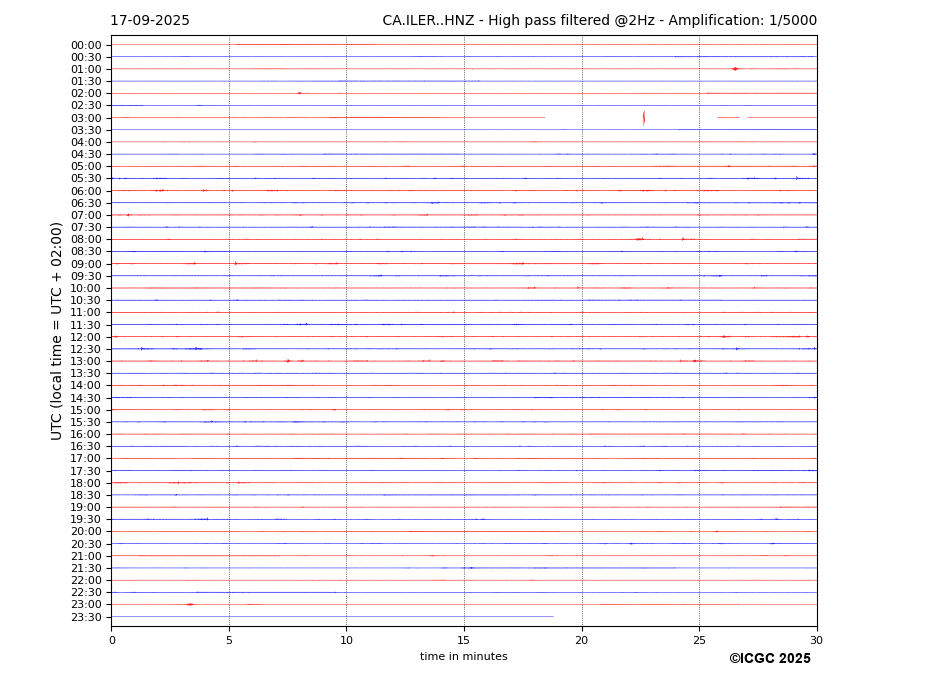Click the 12:00 time row label

pos(86,338)
